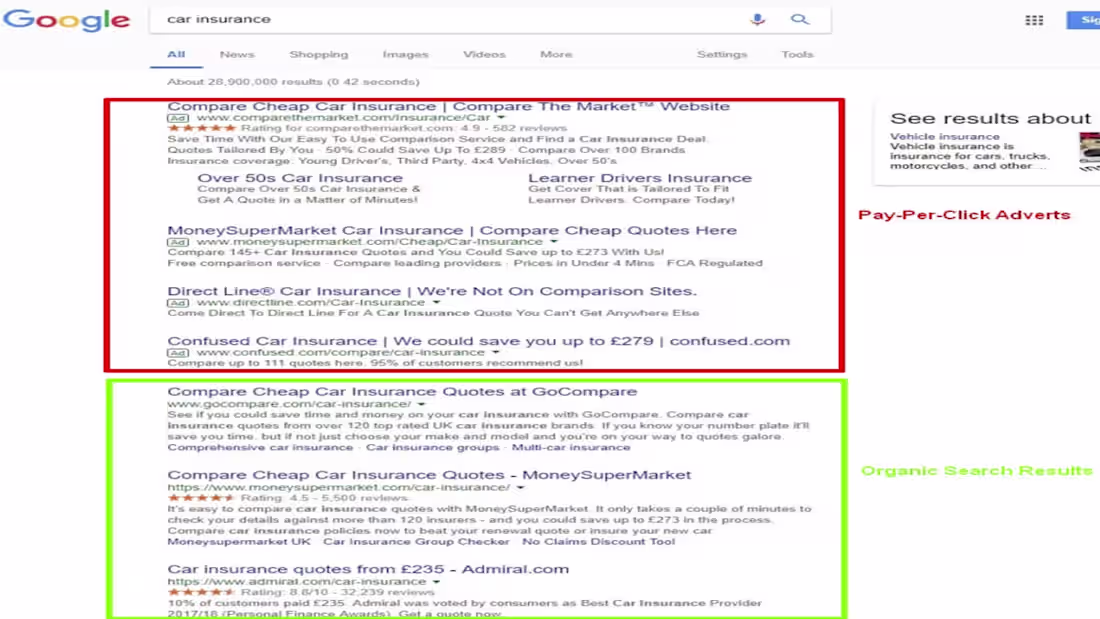
Task: Click Ad badge on moneysupermarket listing
Action: click(178, 242)
